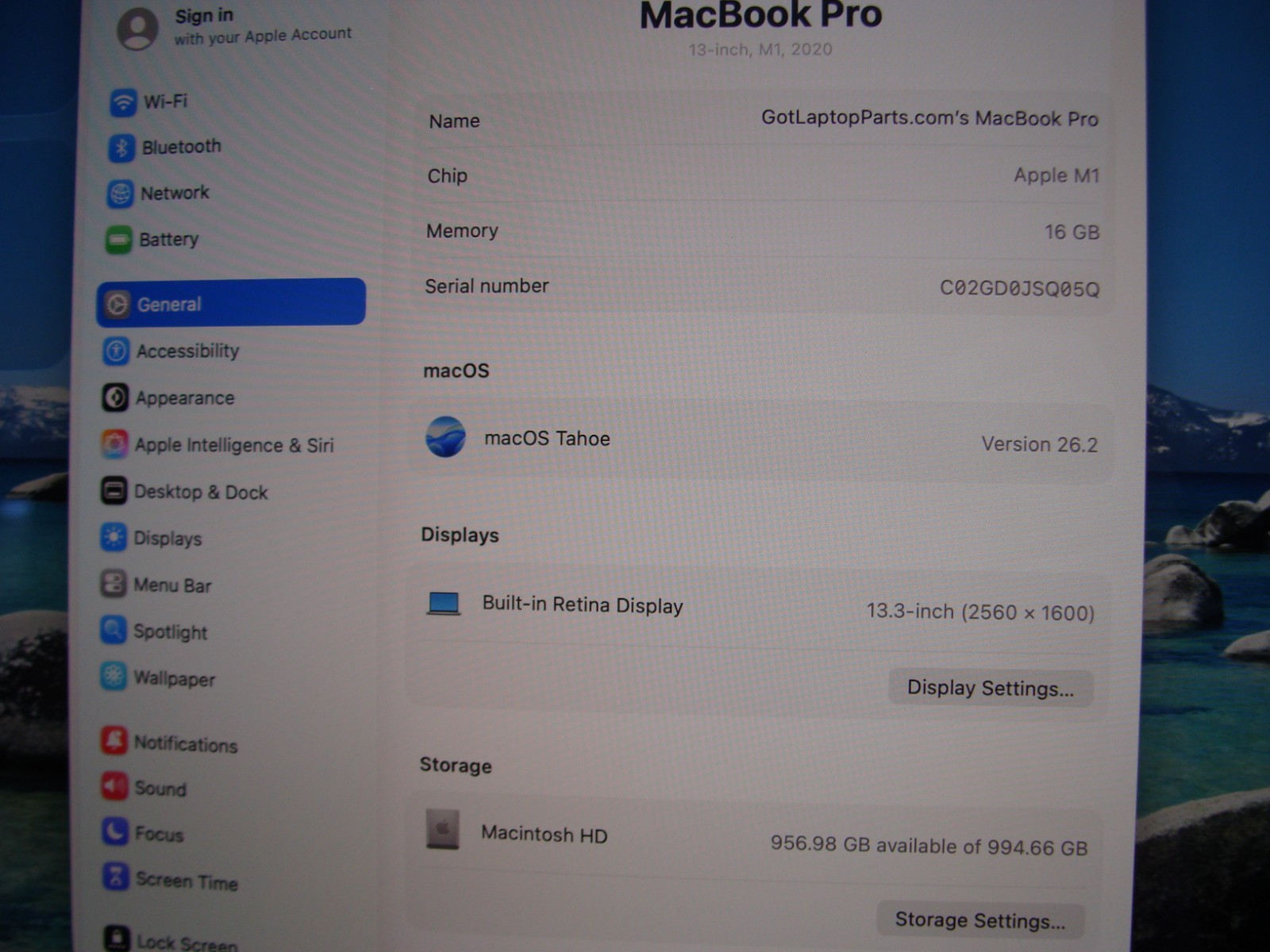Click 'Built-in Retina Display' label

pyautogui.click(x=583, y=605)
